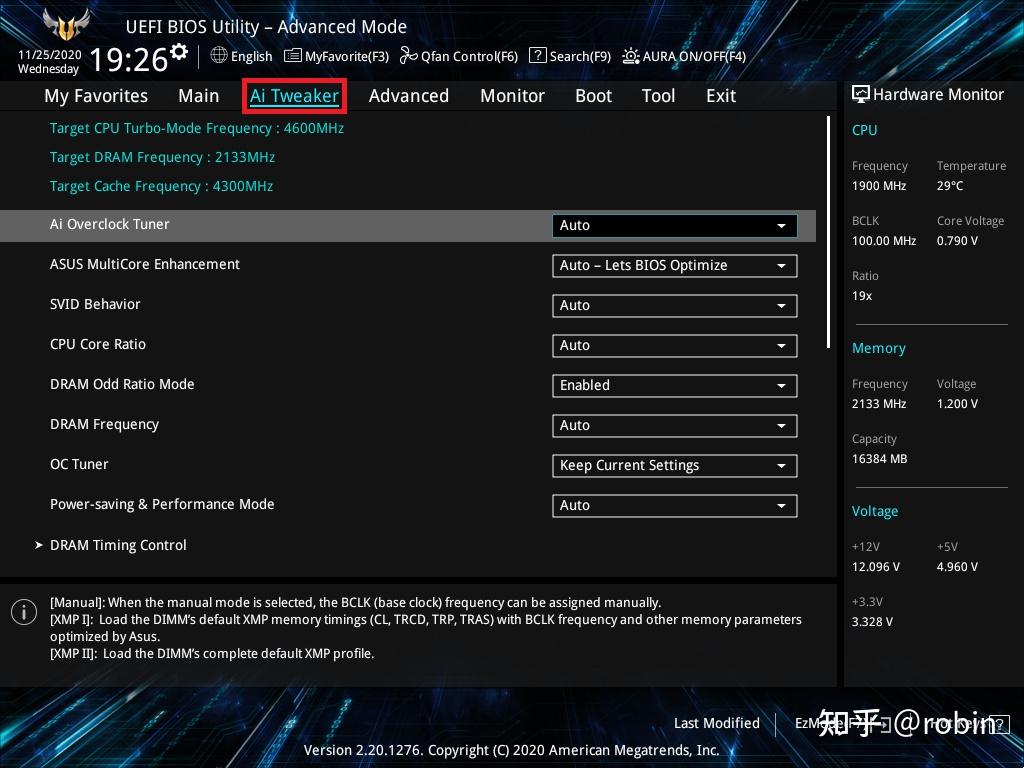Screen dimensions: 1024x768
Task: Click the settings list vertical scrollbar
Action: pyautogui.click(x=828, y=232)
